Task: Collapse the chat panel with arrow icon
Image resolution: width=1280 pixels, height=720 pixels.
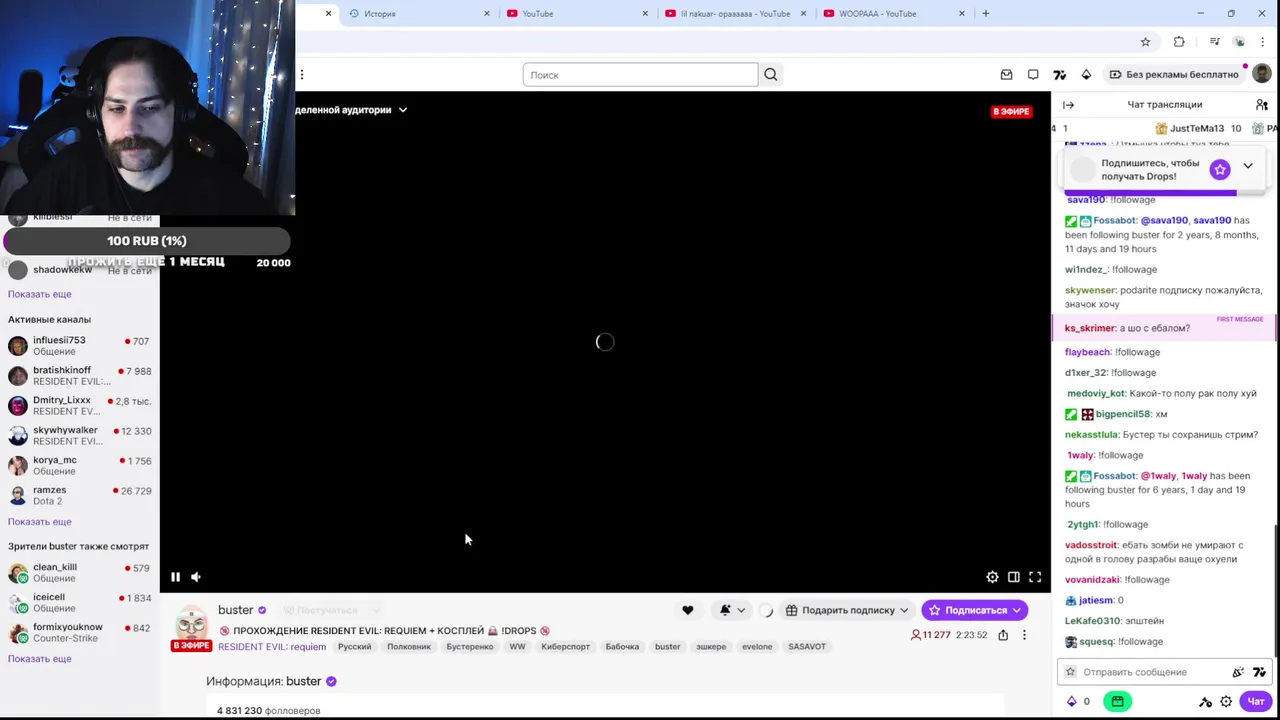Action: [1068, 104]
